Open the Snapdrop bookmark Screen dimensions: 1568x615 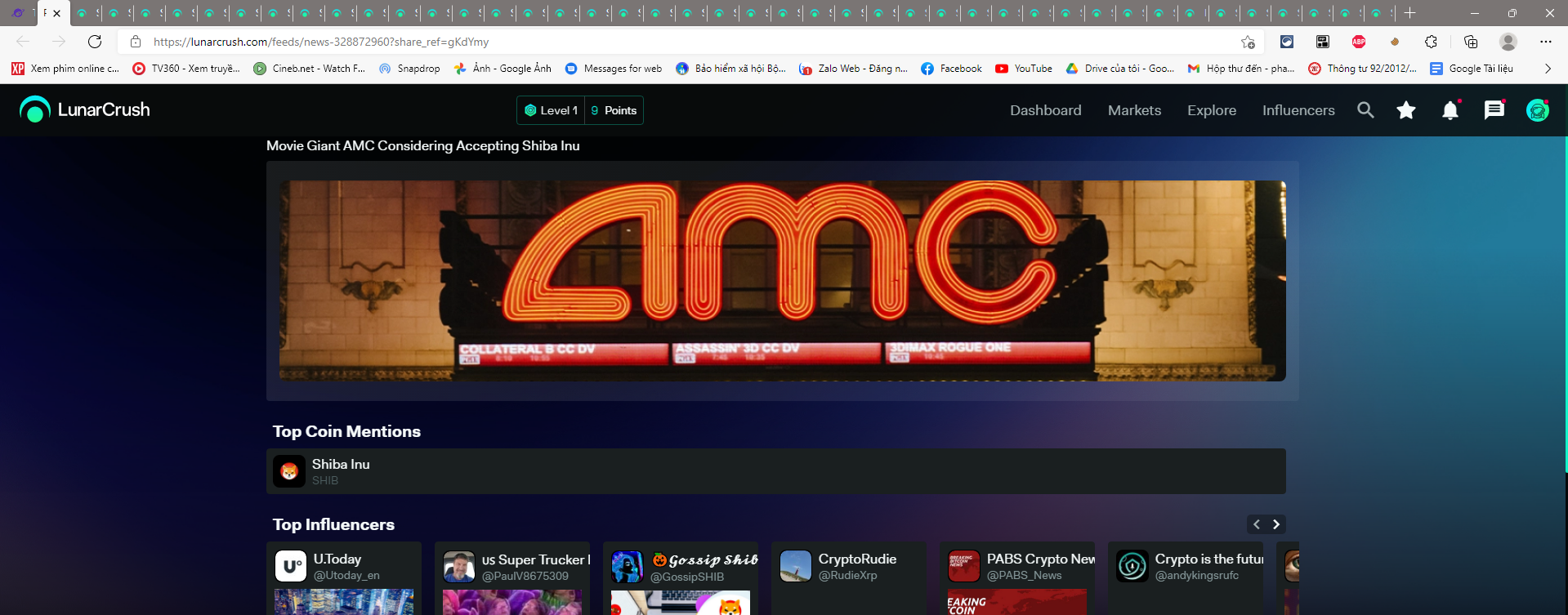(x=409, y=69)
